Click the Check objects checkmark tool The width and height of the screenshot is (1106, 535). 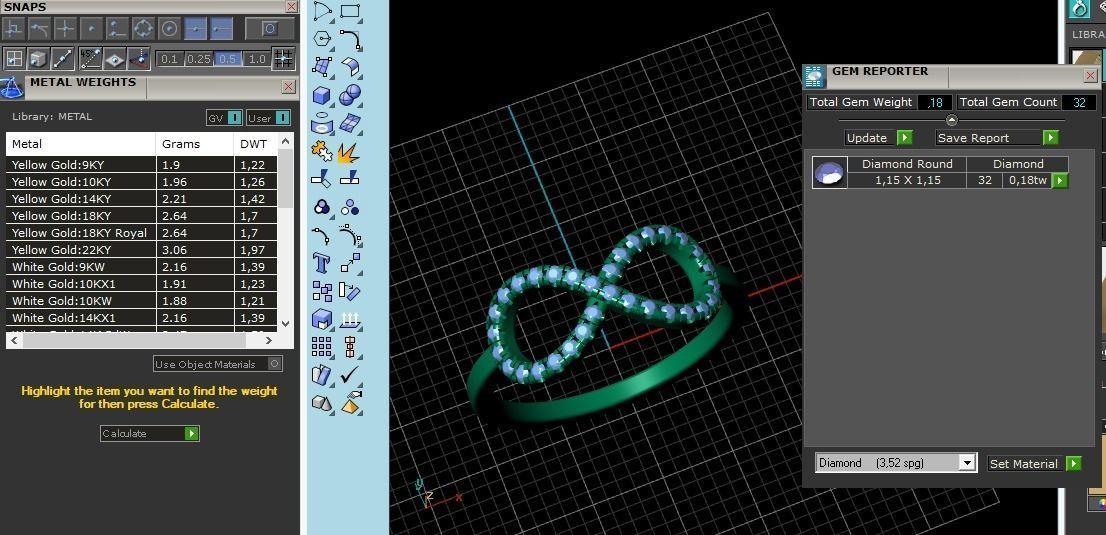click(x=350, y=375)
